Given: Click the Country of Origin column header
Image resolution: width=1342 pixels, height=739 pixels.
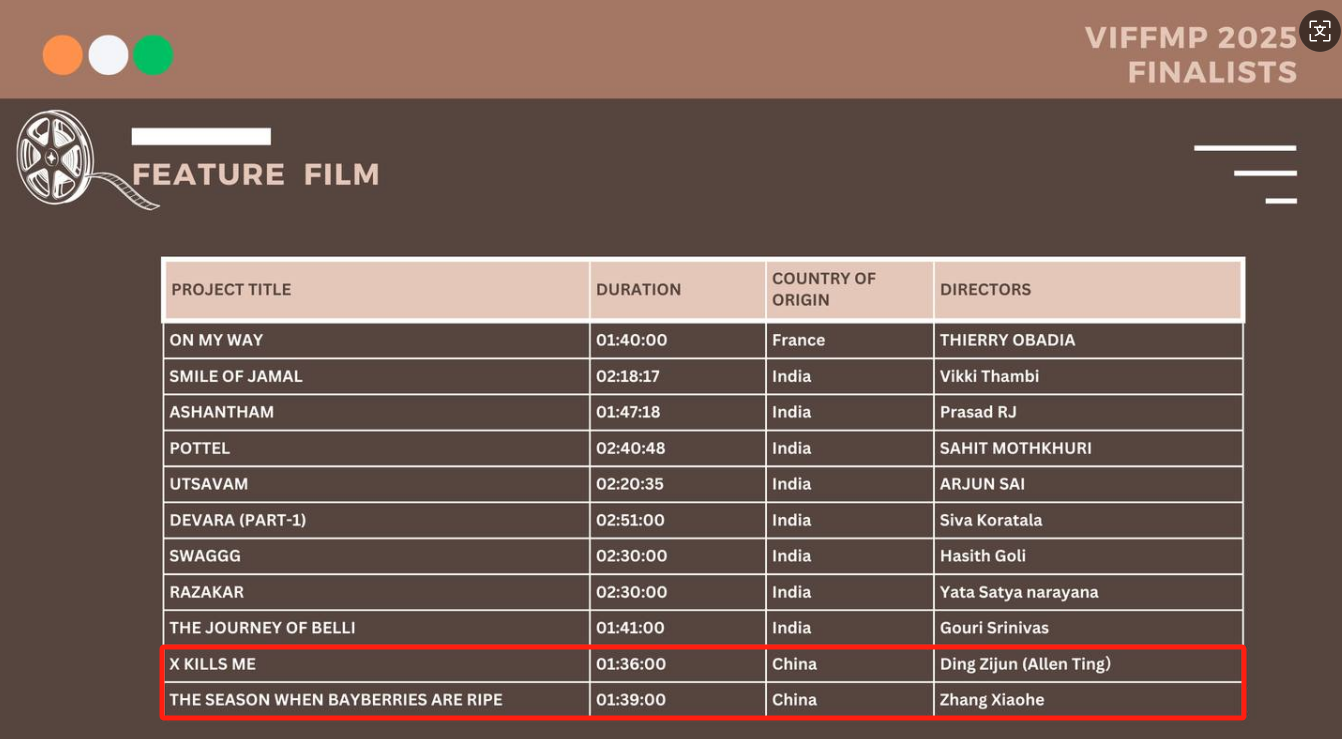Looking at the screenshot, I should [x=823, y=289].
